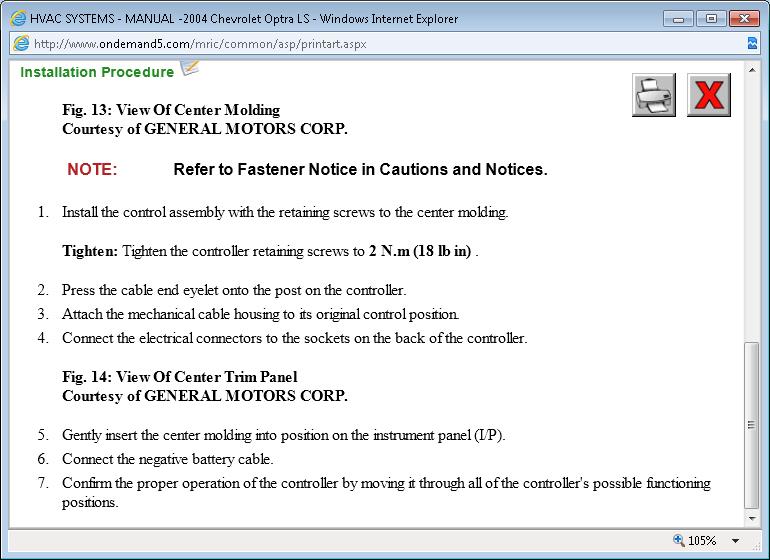770x560 pixels.
Task: Click the printer icon to print article
Action: click(x=654, y=95)
